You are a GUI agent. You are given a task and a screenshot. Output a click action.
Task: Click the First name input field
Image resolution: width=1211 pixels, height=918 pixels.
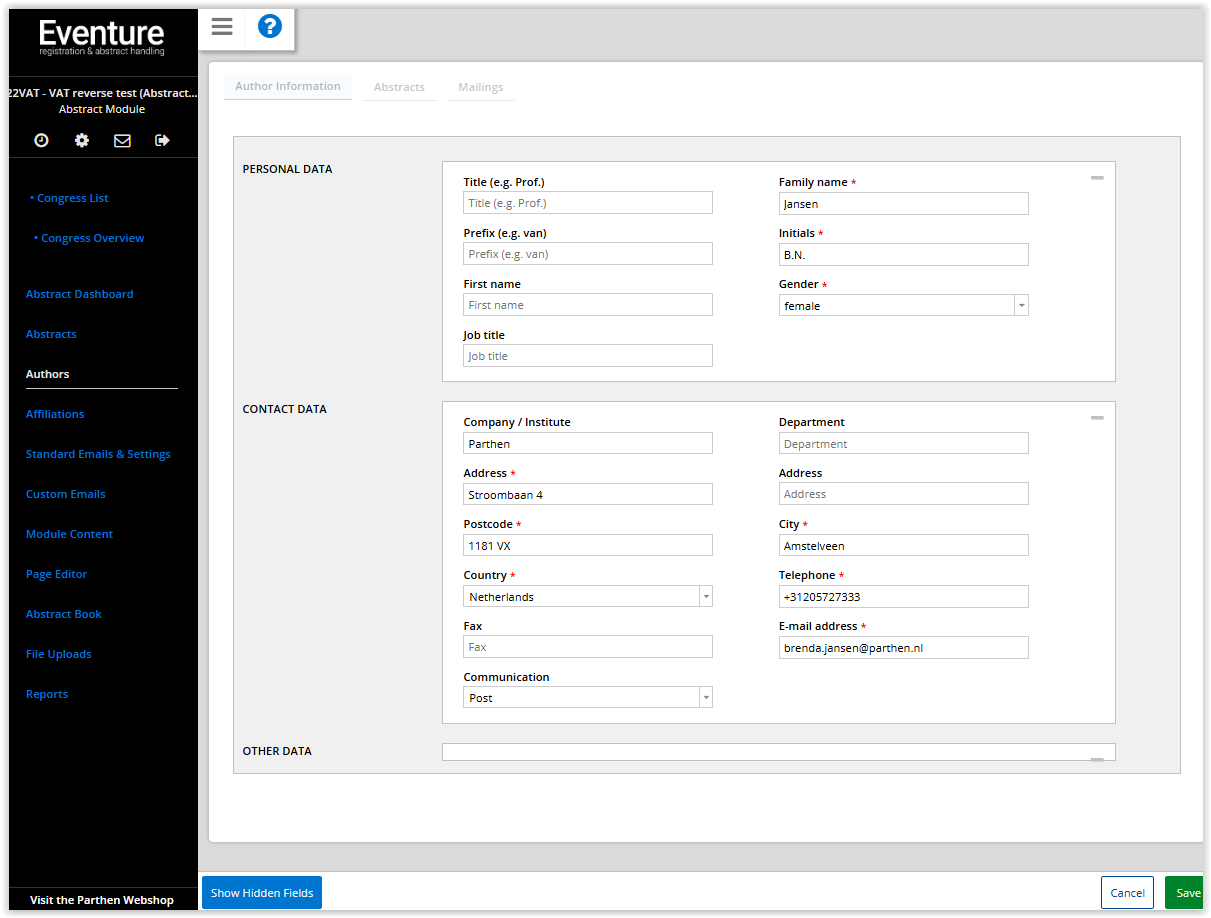point(588,305)
